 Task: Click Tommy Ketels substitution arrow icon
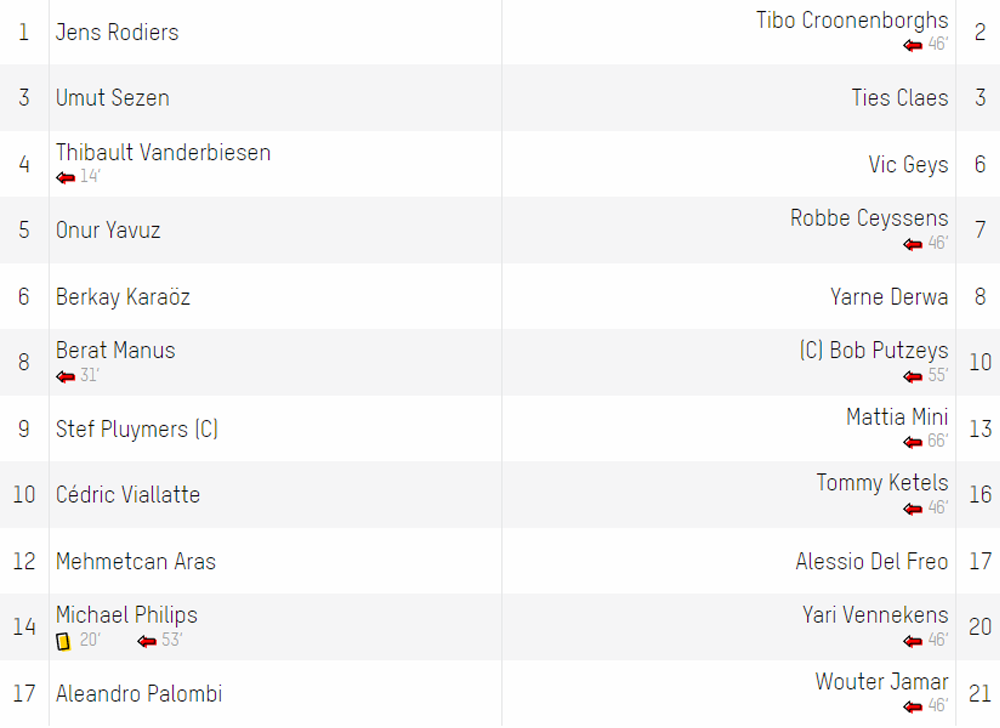coord(913,509)
